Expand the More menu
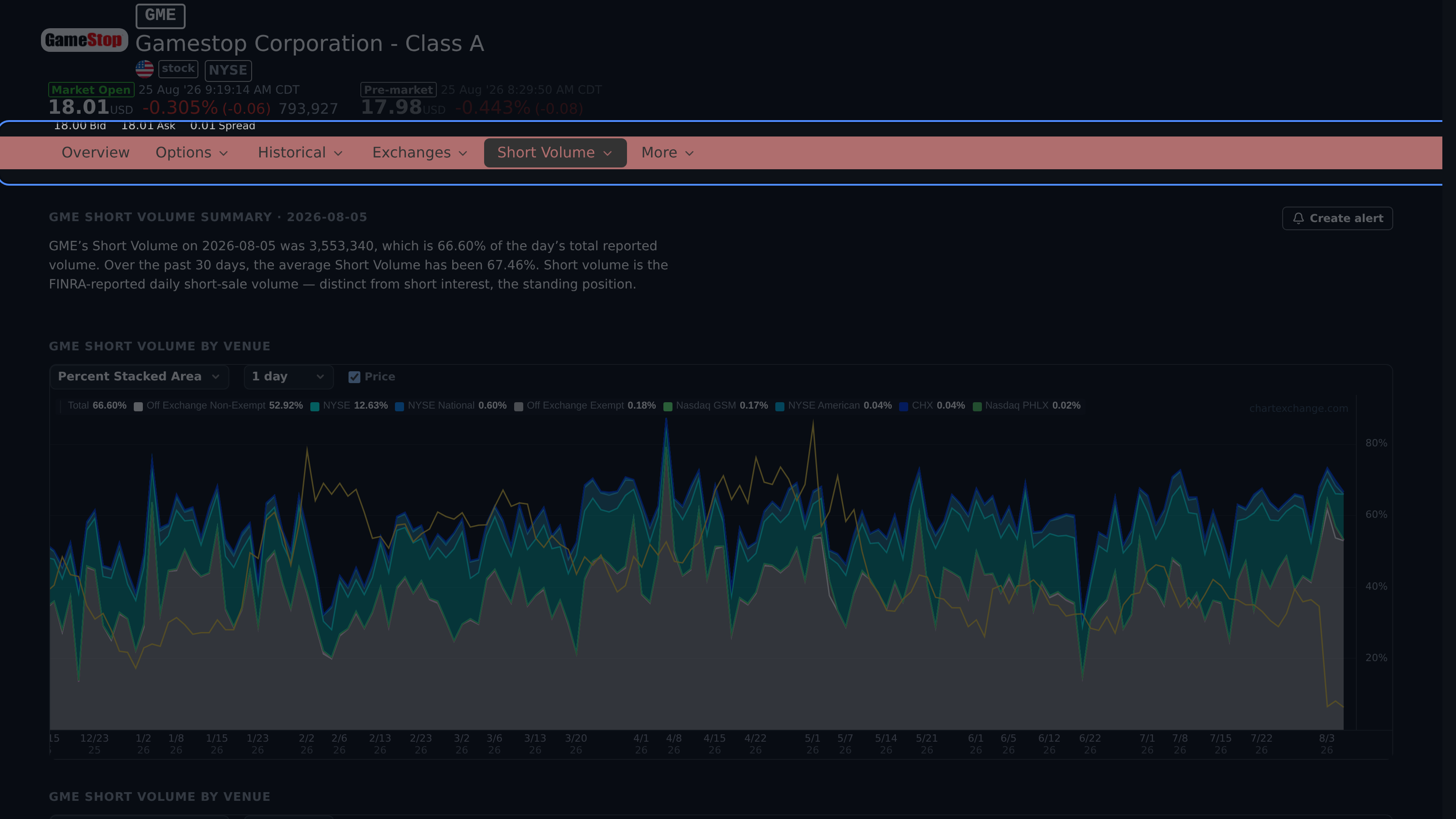1456x819 pixels. (x=667, y=152)
